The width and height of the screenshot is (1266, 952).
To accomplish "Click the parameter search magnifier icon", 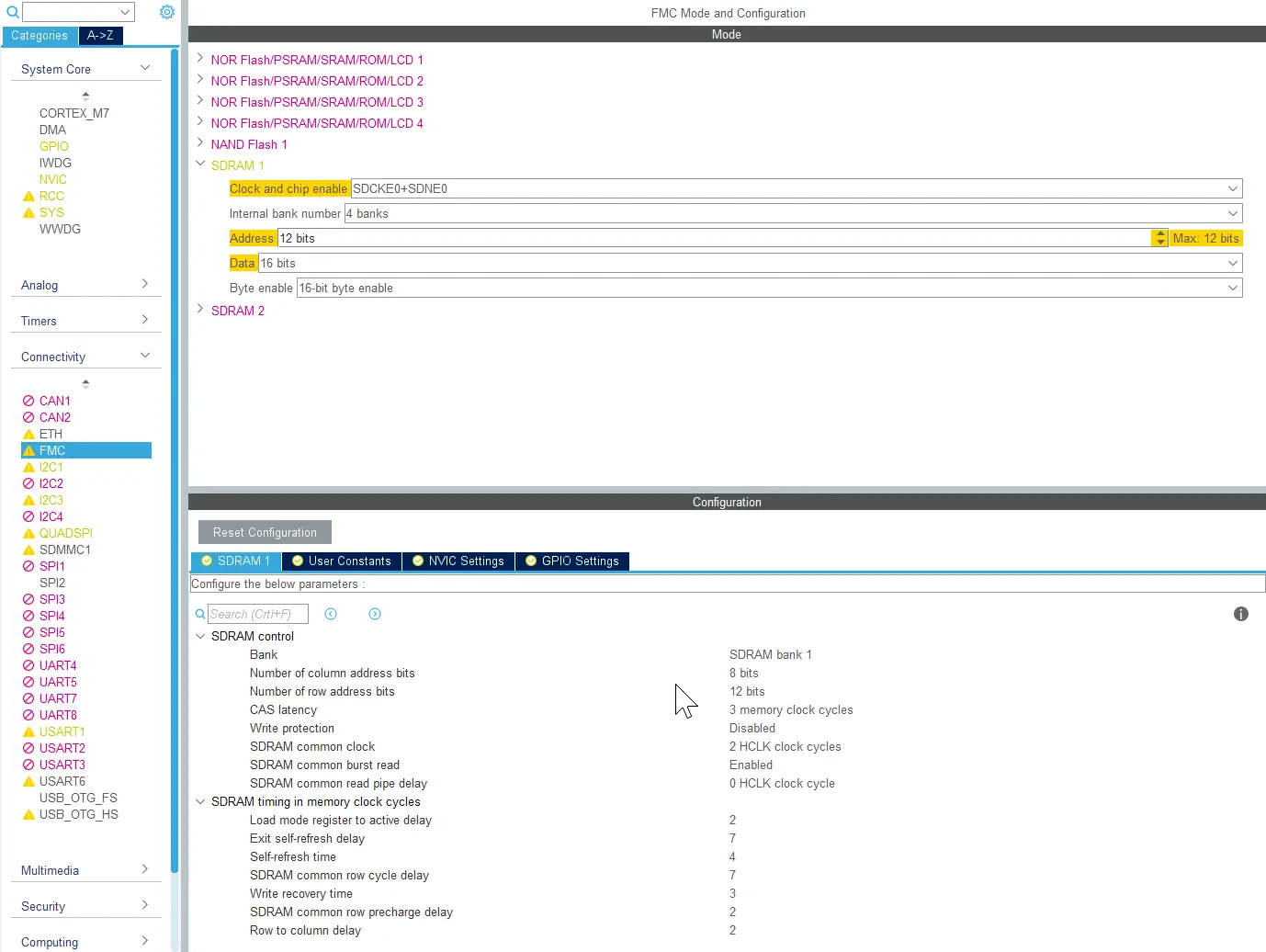I will tap(200, 614).
